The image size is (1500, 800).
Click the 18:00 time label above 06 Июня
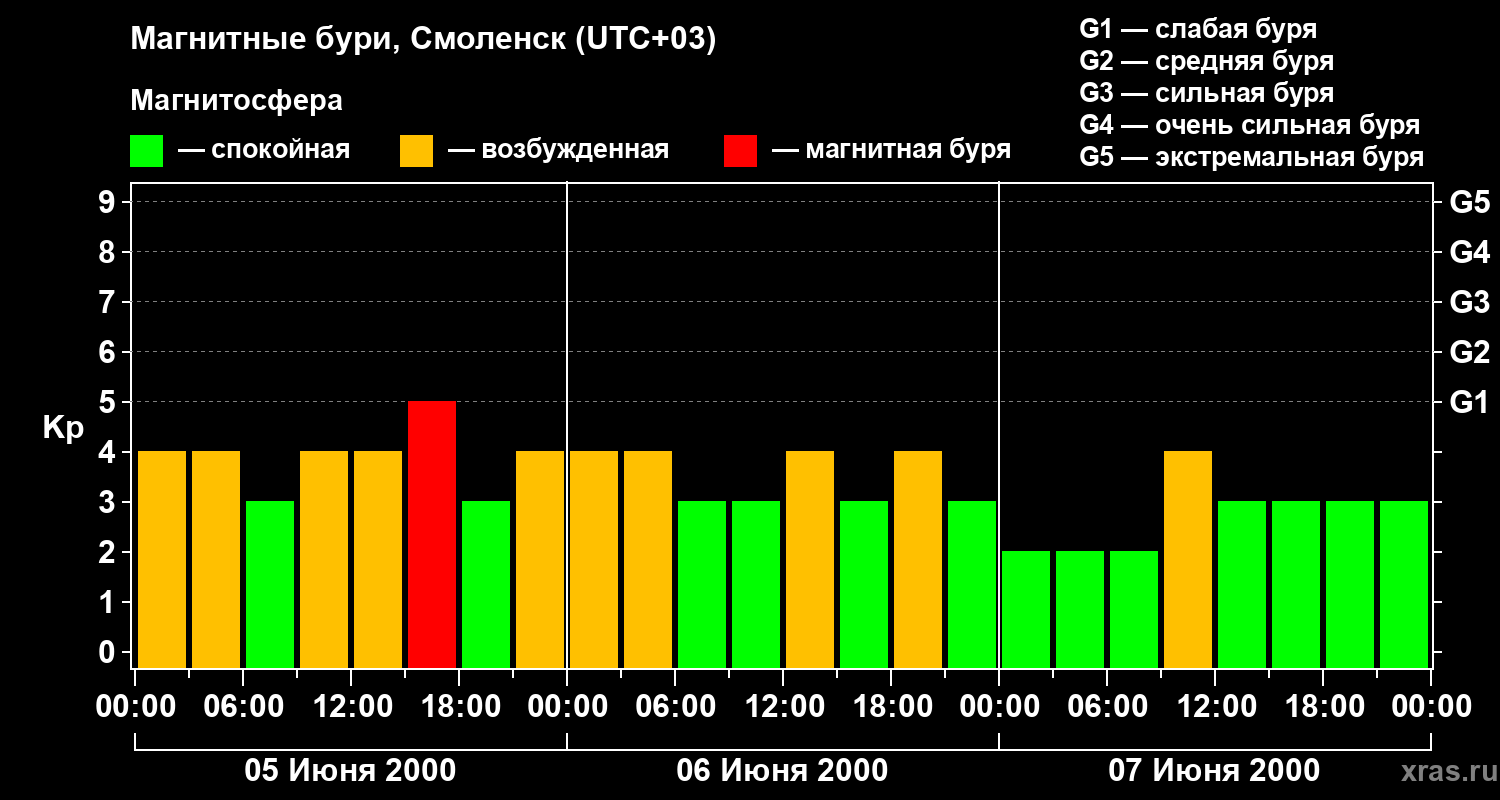(x=891, y=707)
